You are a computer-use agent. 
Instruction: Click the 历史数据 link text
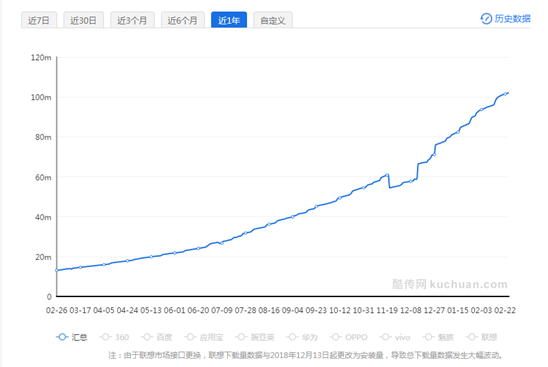click(512, 19)
